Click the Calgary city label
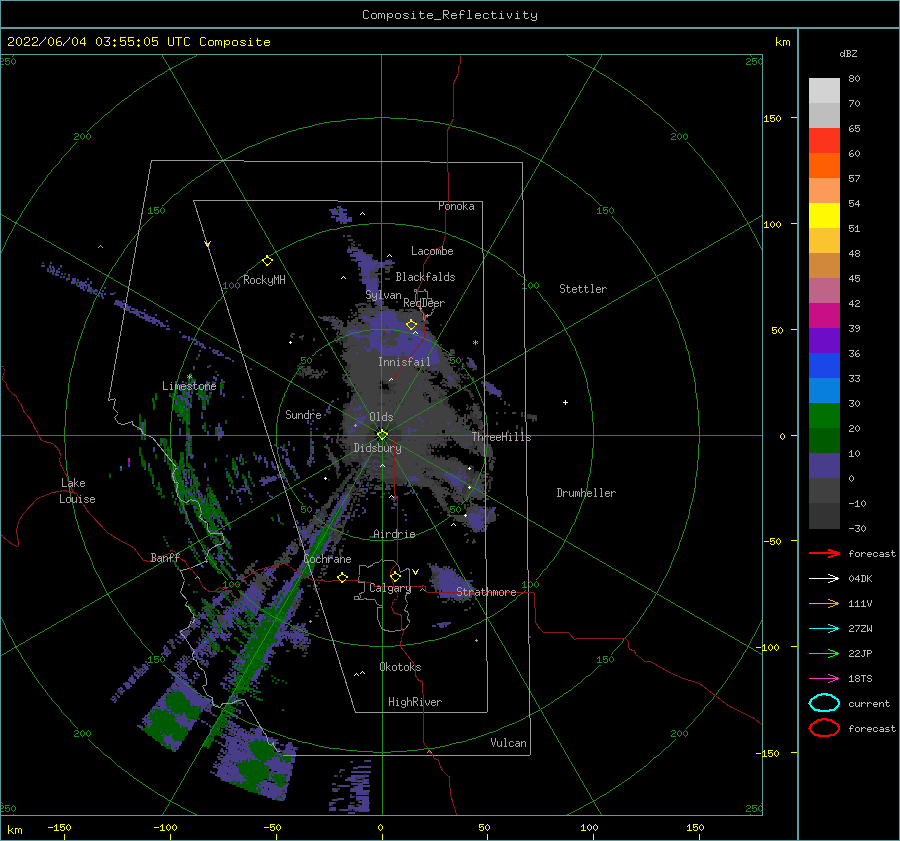 point(390,588)
